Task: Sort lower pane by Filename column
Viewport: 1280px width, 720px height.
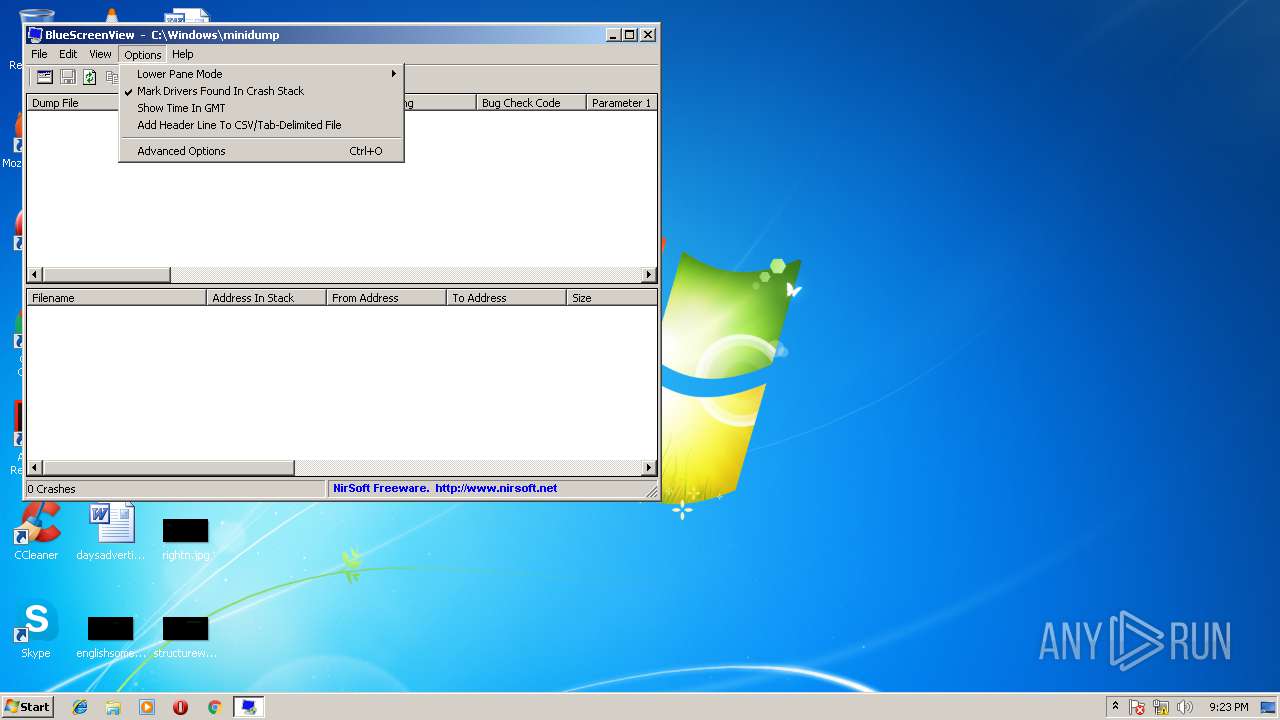Action: click(116, 298)
